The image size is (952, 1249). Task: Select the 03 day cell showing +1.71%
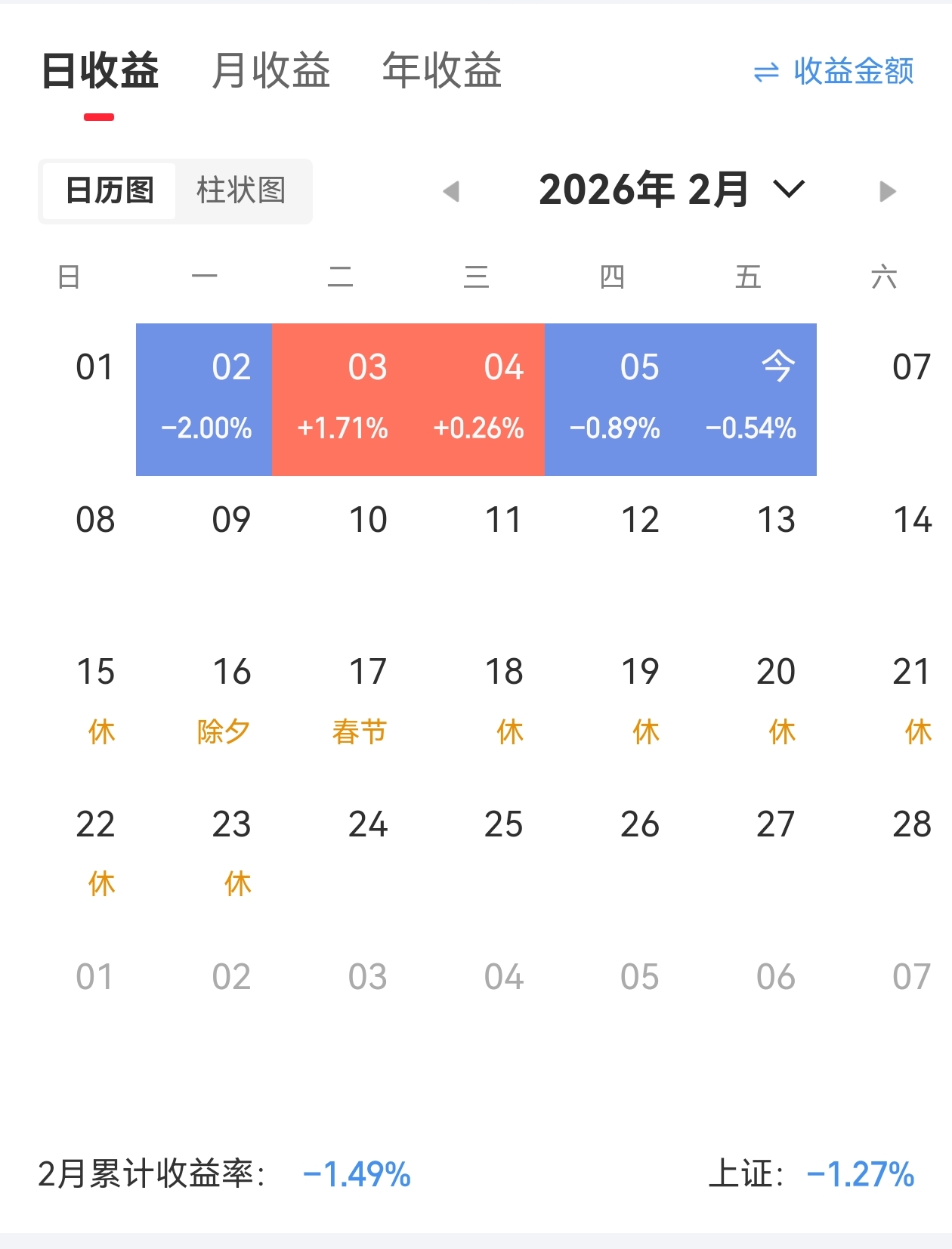click(x=340, y=400)
